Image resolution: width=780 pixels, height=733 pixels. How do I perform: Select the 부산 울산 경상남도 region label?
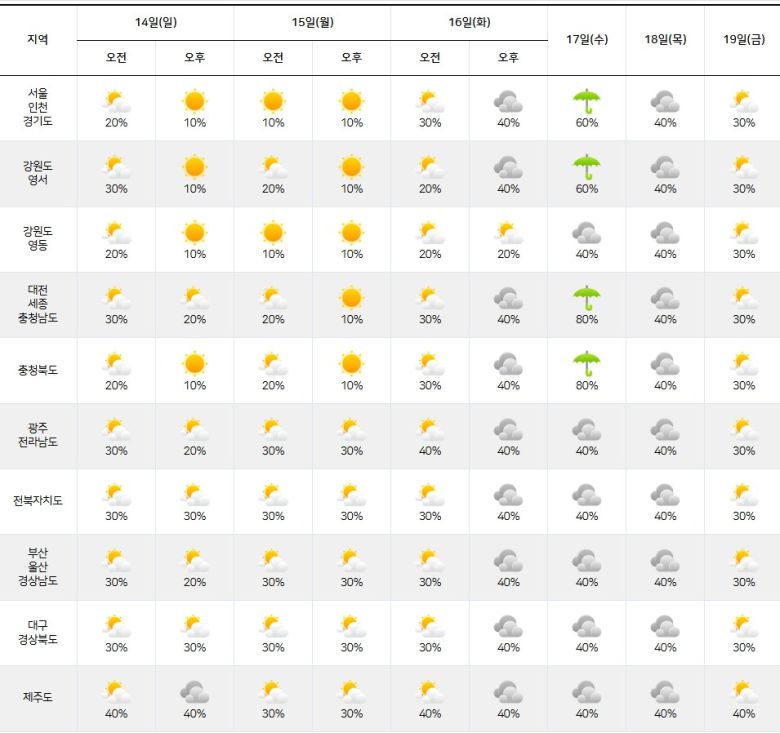tap(38, 566)
